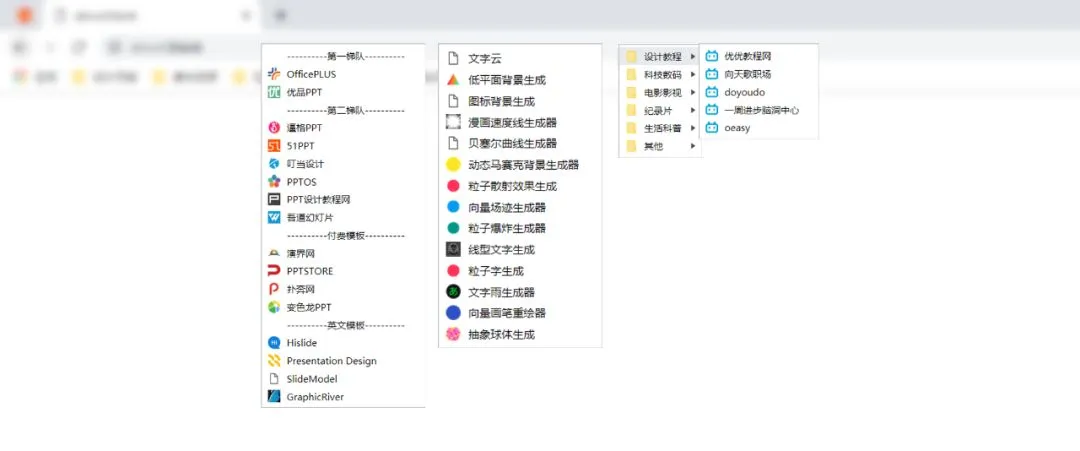This screenshot has width=1080, height=451.
Task: Click the 演界网 bookmark icon
Action: pos(273,253)
